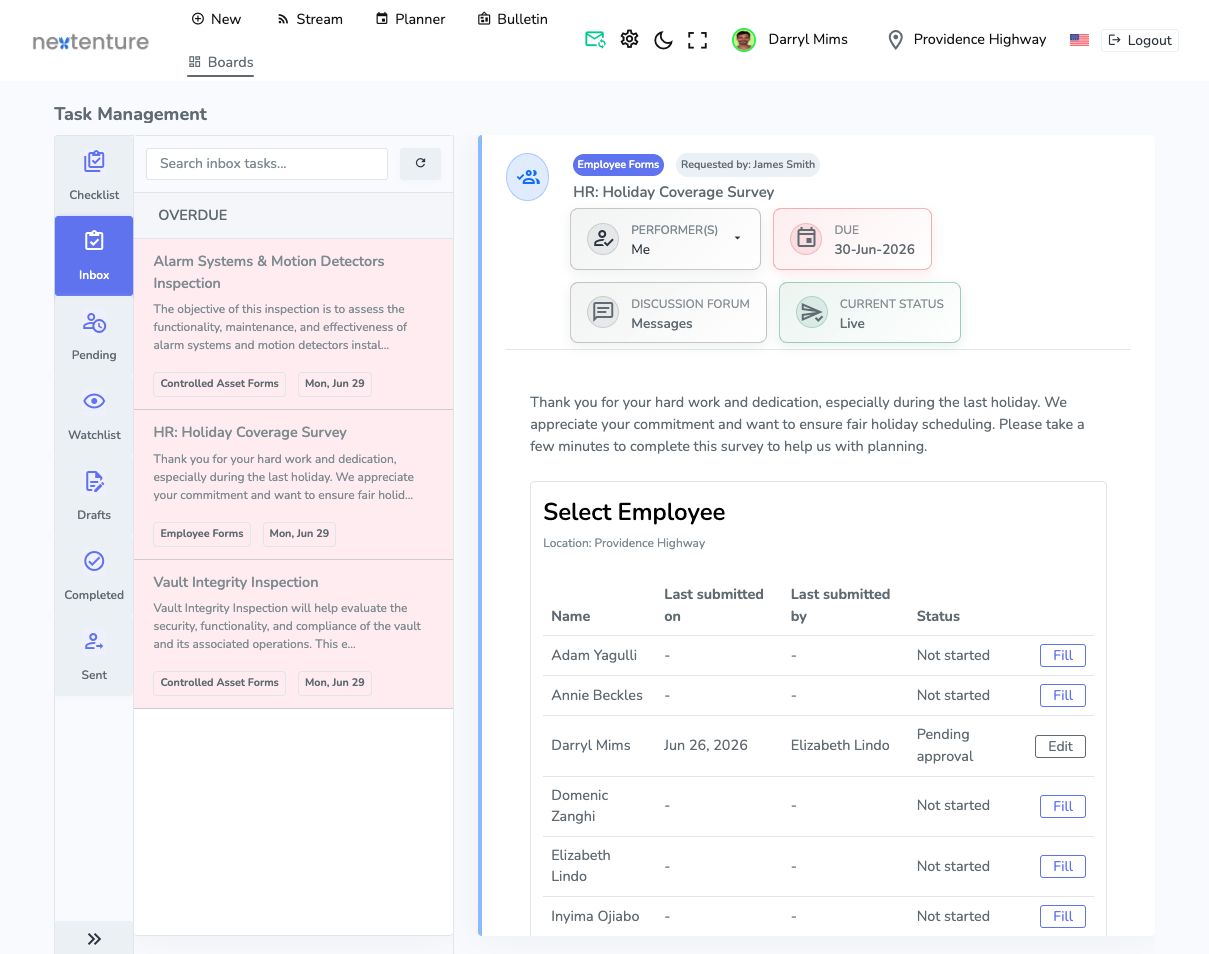
Task: Open the Bulletin menu item
Action: 512,19
